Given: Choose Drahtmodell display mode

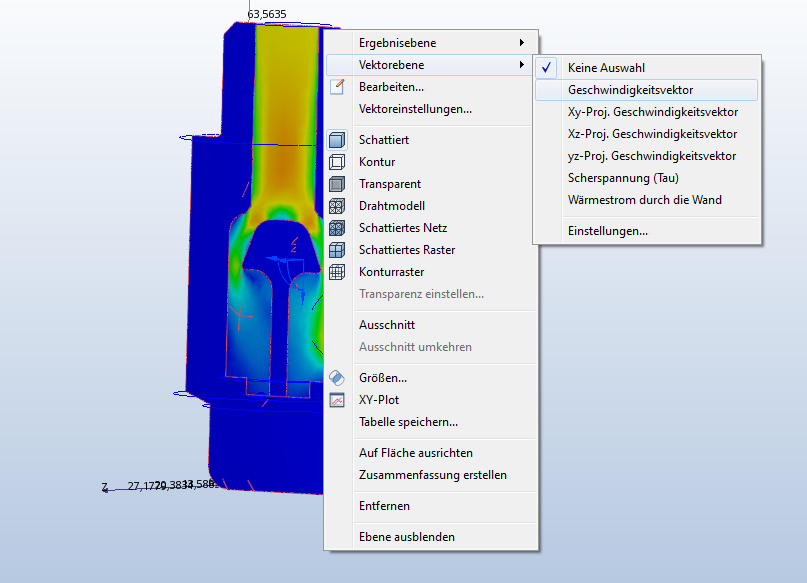Looking at the screenshot, I should click(x=431, y=206).
